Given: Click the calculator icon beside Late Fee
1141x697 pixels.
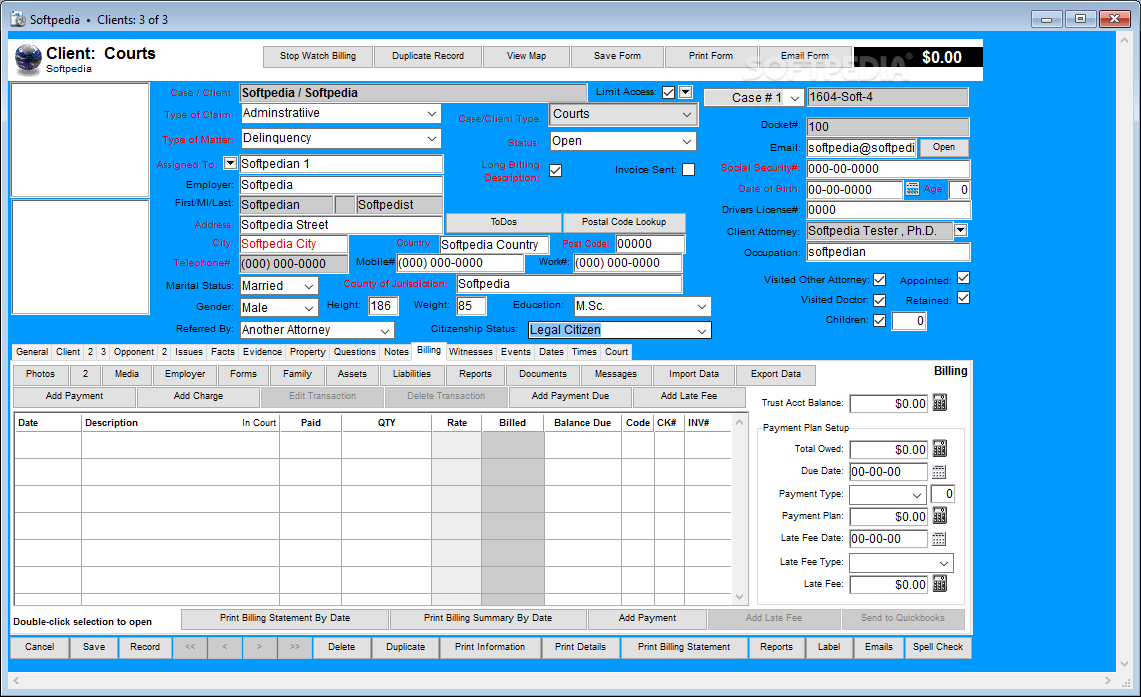Looking at the screenshot, I should 938,585.
